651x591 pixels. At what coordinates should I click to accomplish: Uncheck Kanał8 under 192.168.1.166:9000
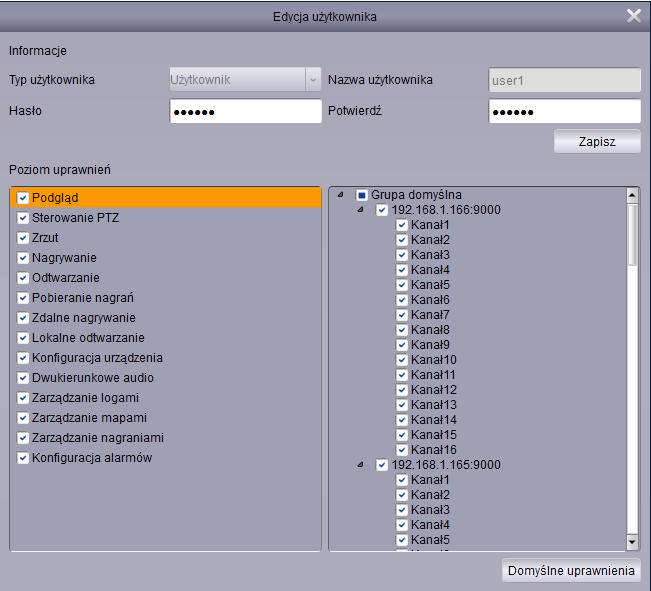pyautogui.click(x=401, y=330)
